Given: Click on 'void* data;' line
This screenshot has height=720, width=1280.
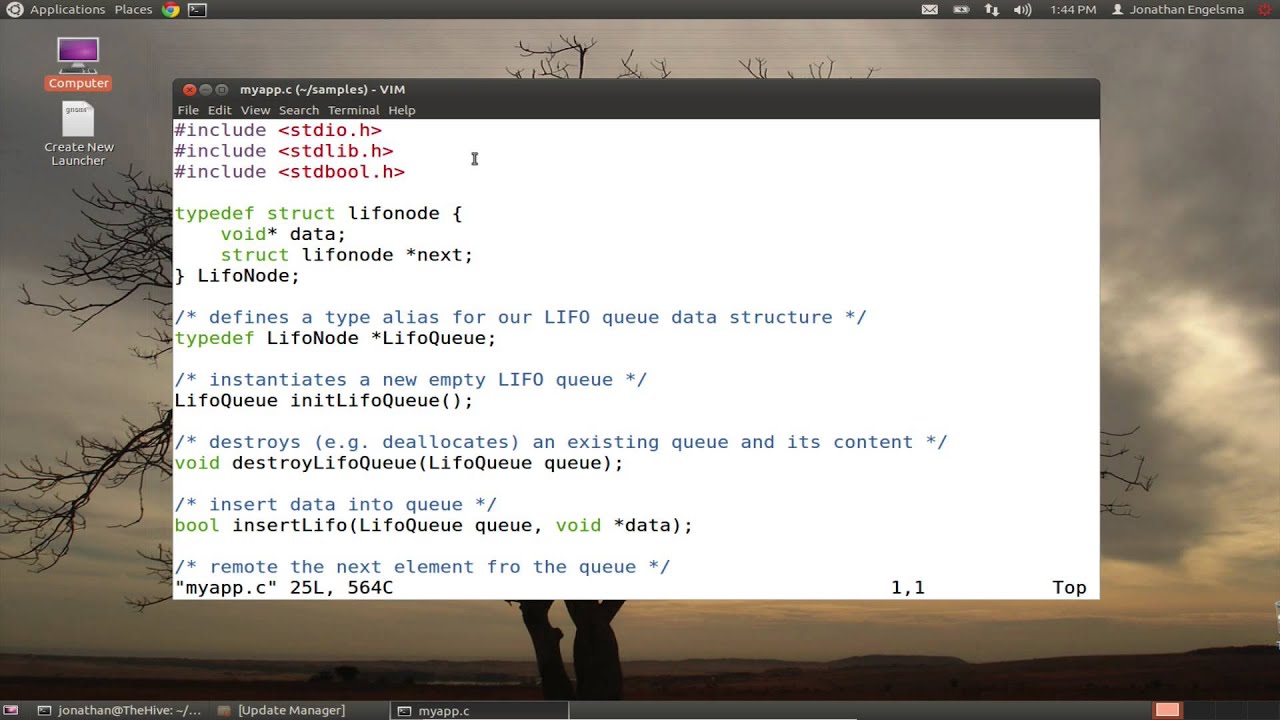Looking at the screenshot, I should 283,234.
